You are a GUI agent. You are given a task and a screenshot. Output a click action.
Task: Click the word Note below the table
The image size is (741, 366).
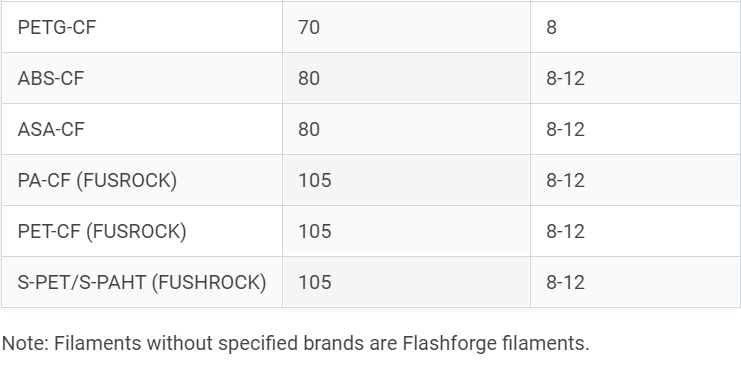click(x=26, y=343)
